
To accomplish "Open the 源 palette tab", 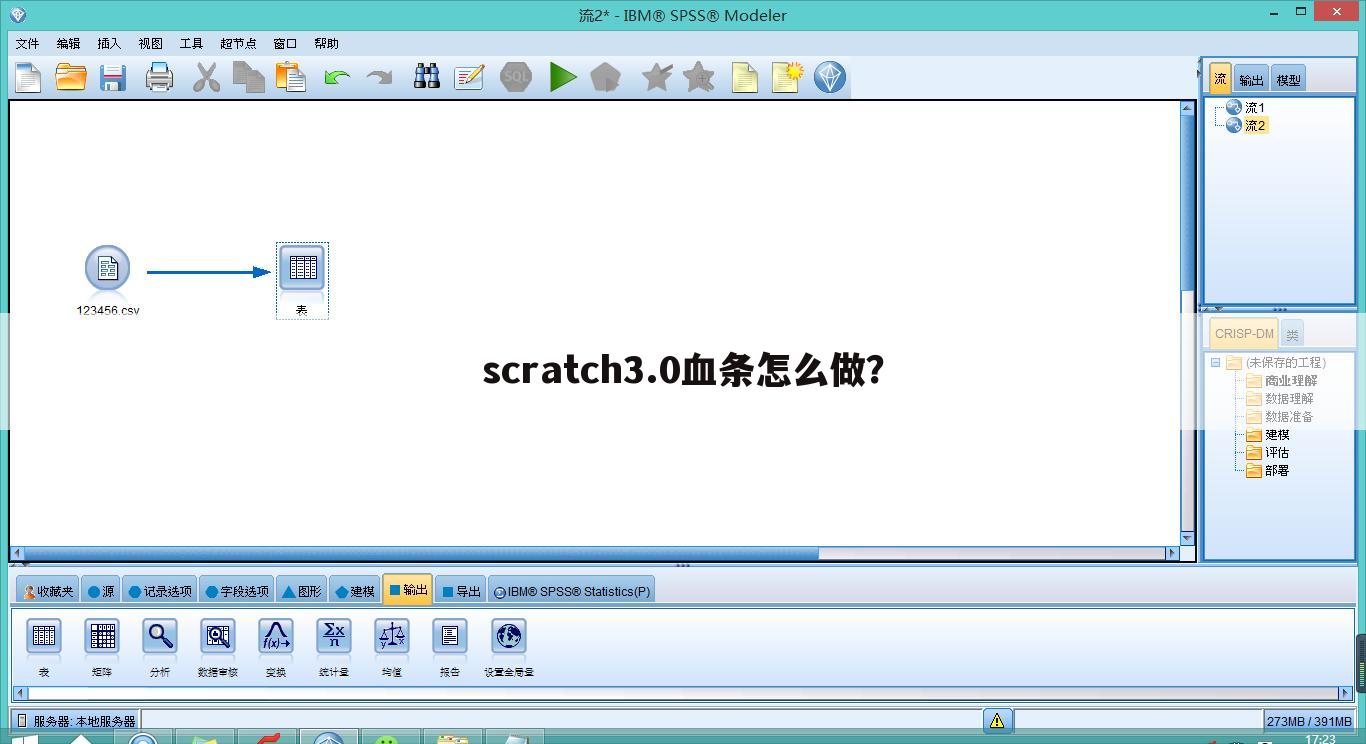I will (x=100, y=591).
